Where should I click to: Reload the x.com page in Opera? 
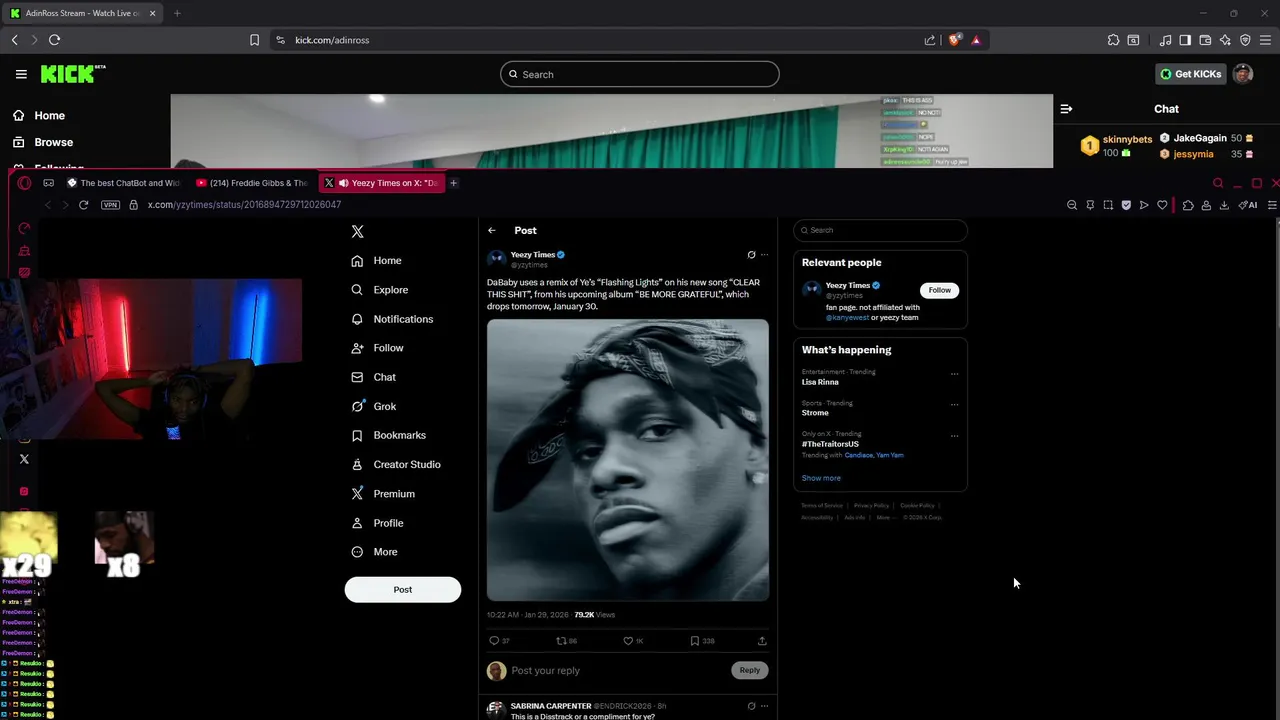pos(84,205)
